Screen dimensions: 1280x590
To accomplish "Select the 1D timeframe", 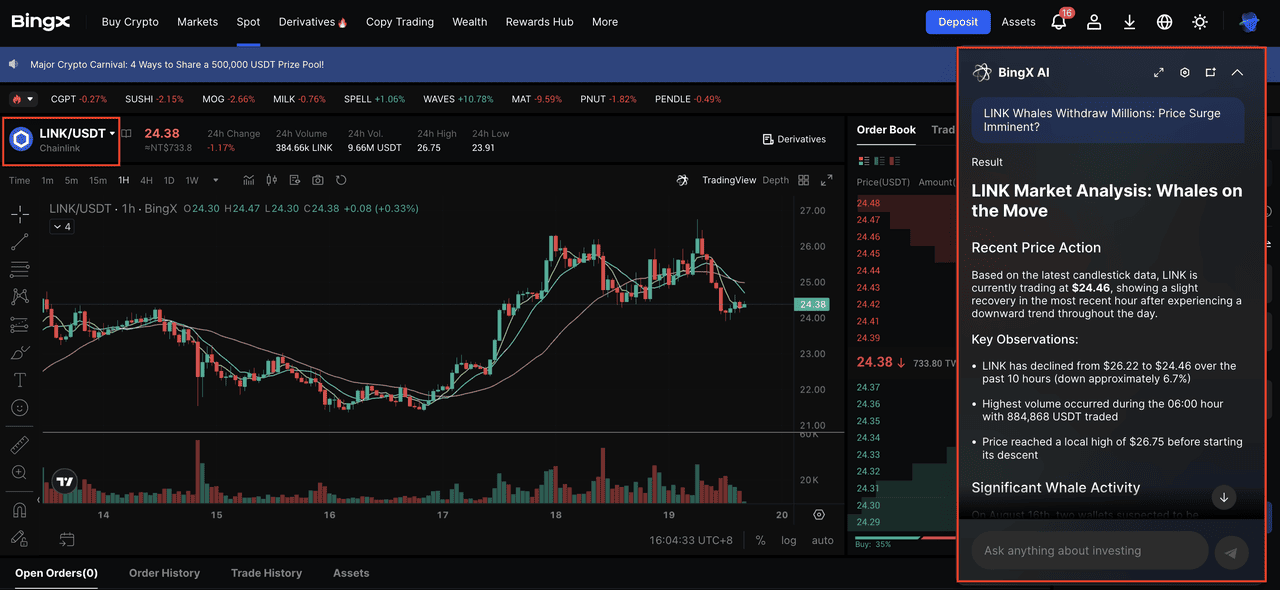I will [x=169, y=181].
